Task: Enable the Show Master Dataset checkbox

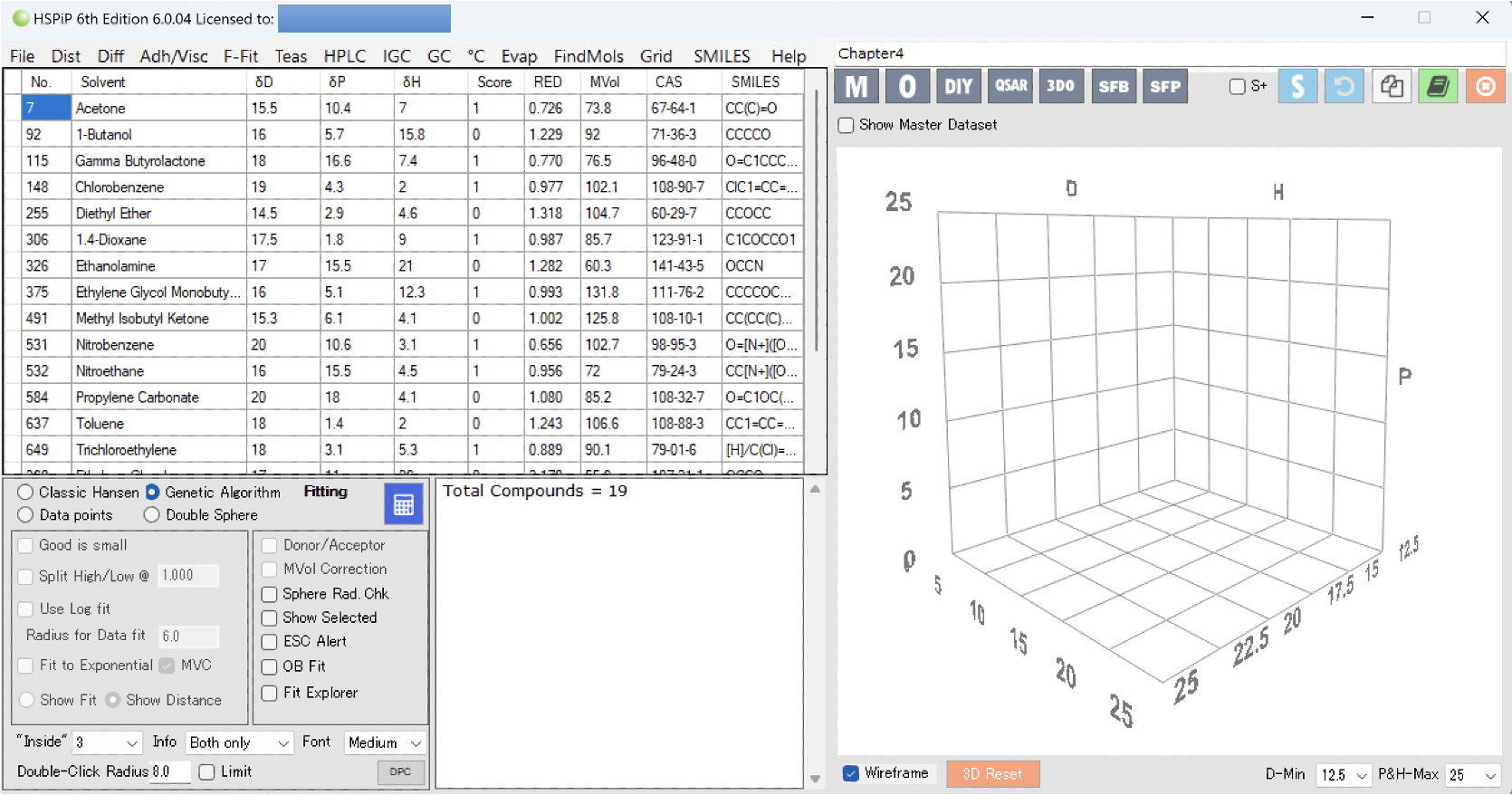Action: pyautogui.click(x=847, y=125)
